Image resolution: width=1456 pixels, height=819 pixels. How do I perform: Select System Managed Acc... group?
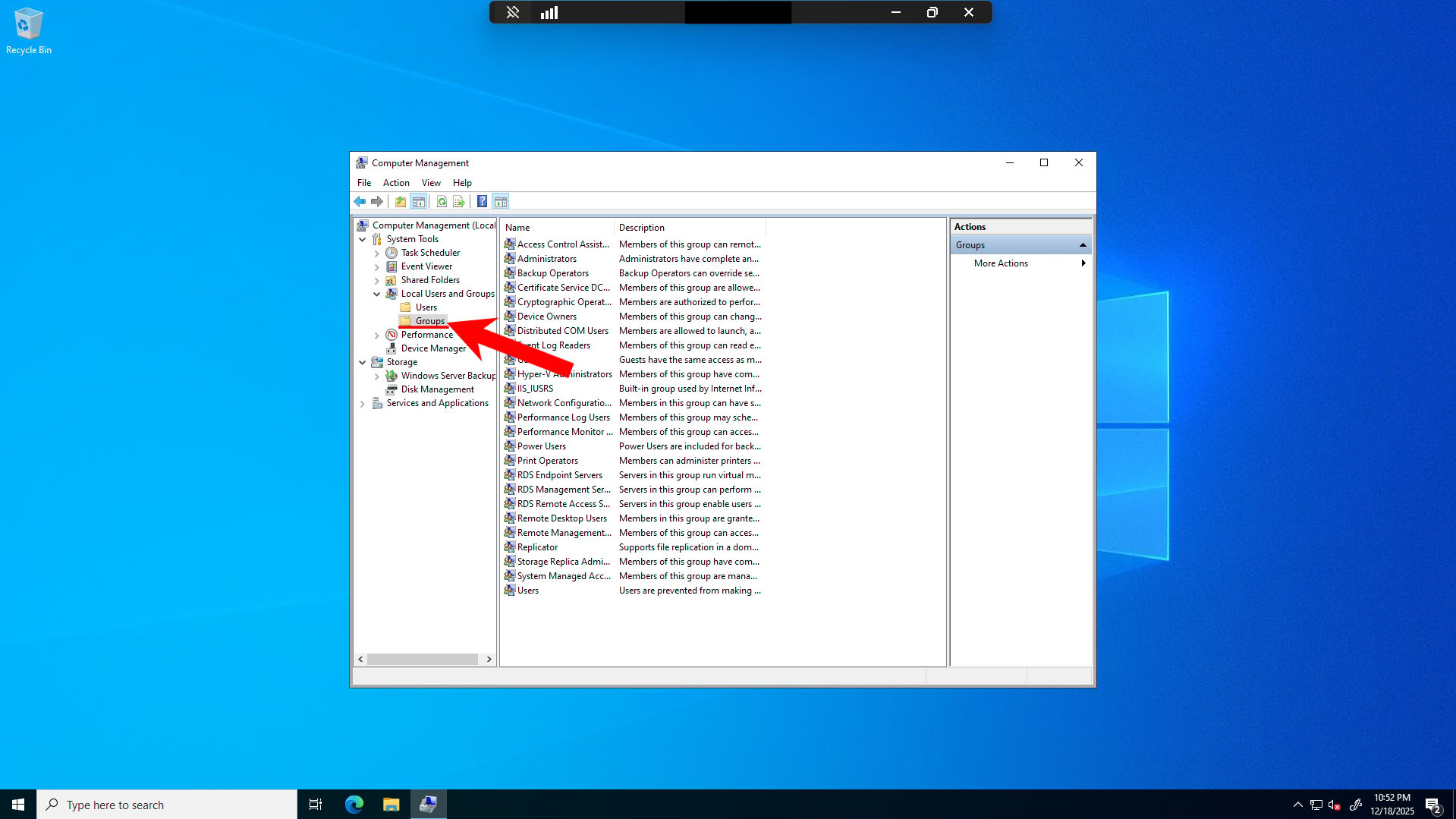(x=564, y=576)
